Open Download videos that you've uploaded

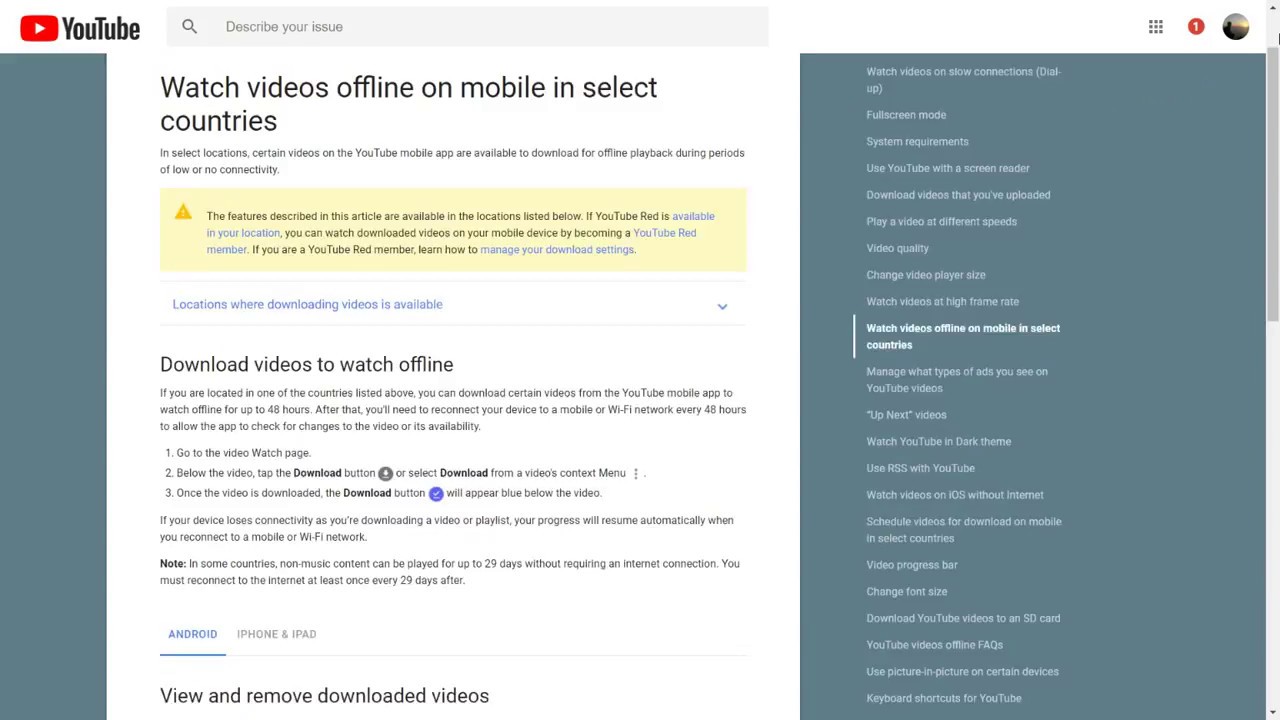(x=958, y=195)
